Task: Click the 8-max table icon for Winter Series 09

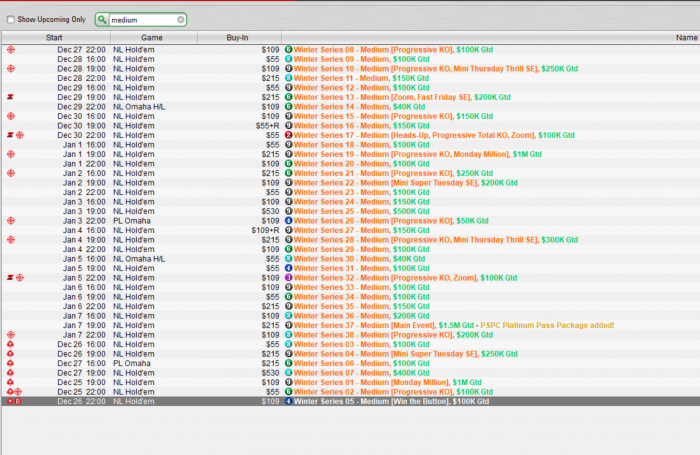Action: click(x=288, y=59)
